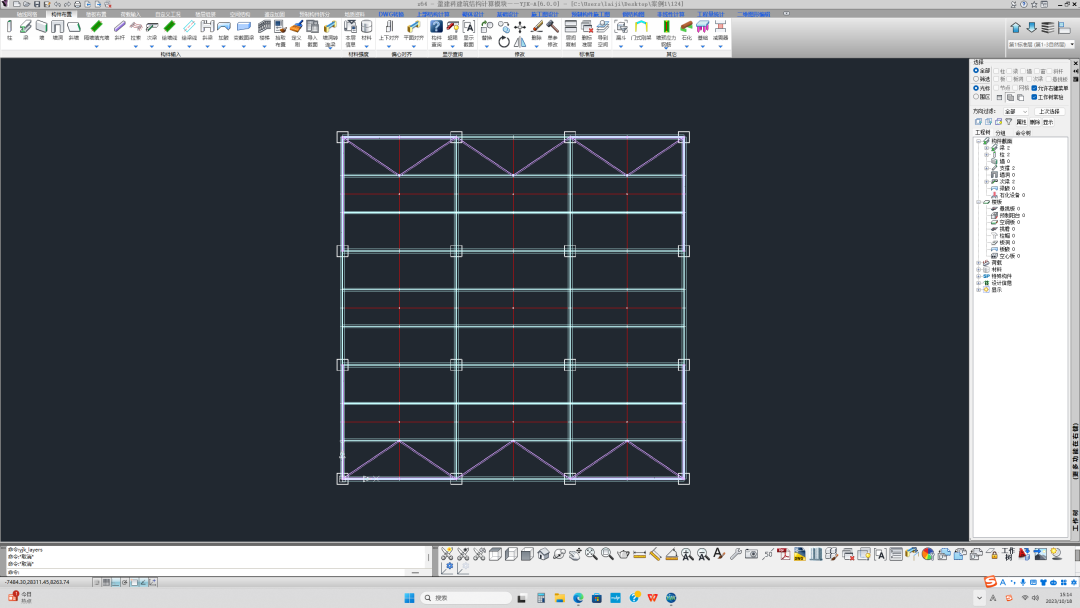Open the DWG转换 ribbon tab

[391, 14]
